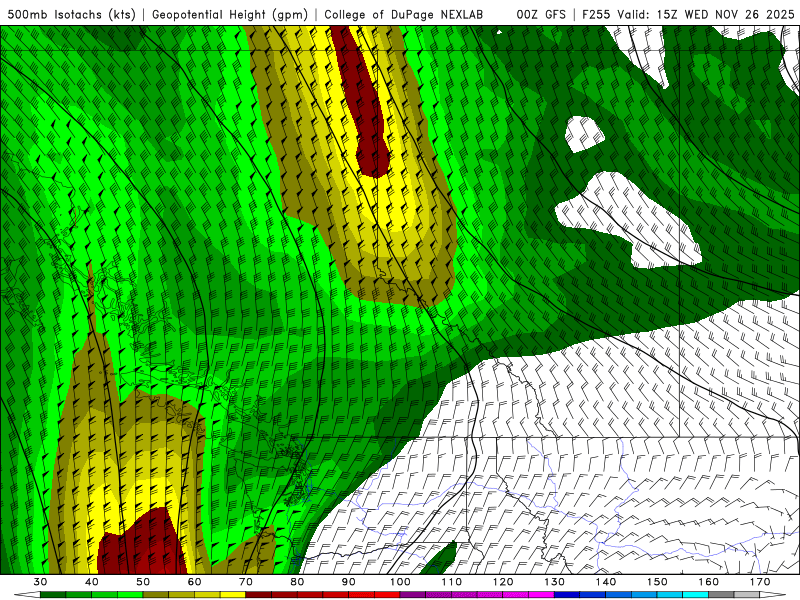Screen dimensions: 800x600
Task: Click the "500mb Isotachs (kts)" title text
Action: click(72, 14)
